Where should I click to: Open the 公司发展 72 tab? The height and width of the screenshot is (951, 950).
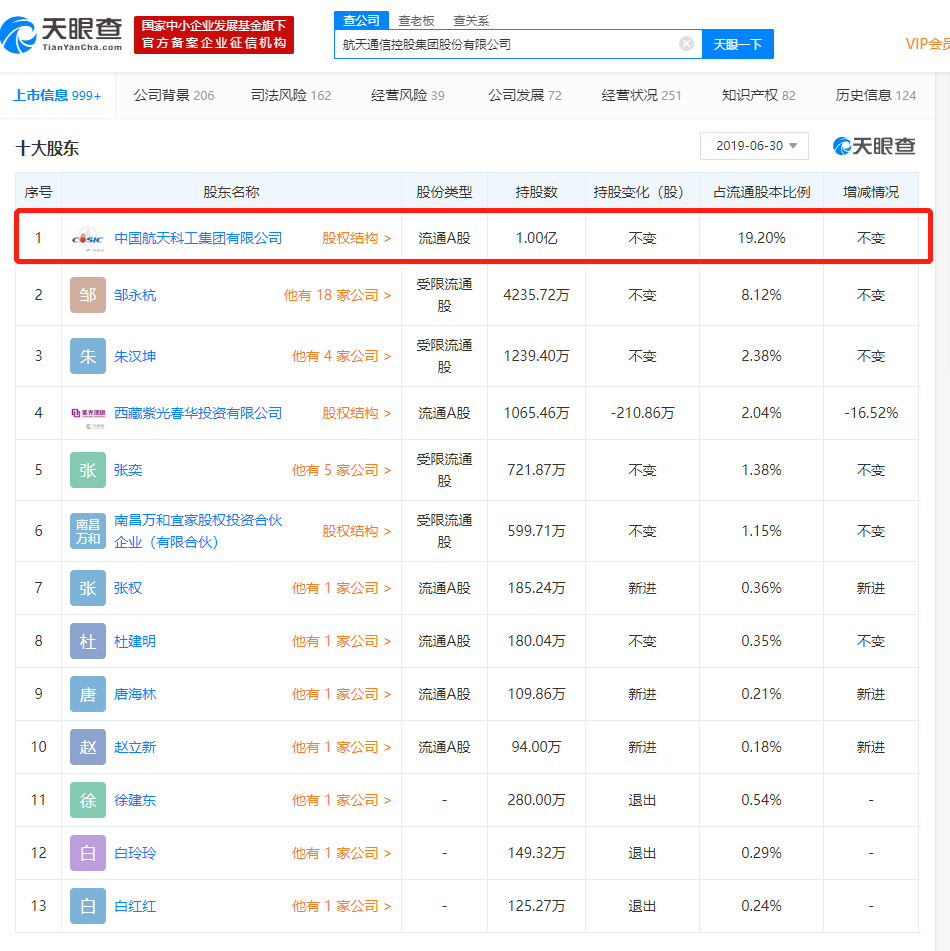[x=525, y=95]
